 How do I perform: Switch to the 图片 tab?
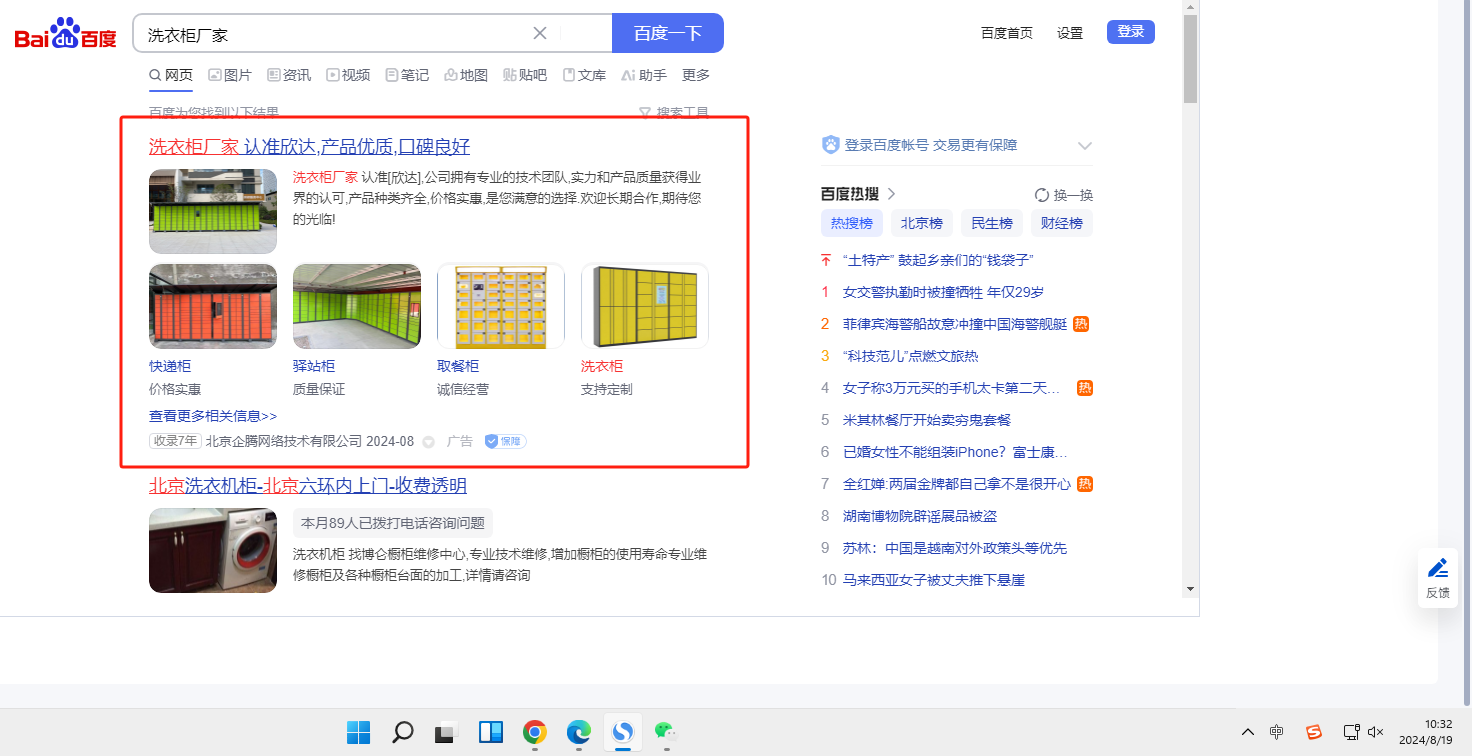(230, 75)
